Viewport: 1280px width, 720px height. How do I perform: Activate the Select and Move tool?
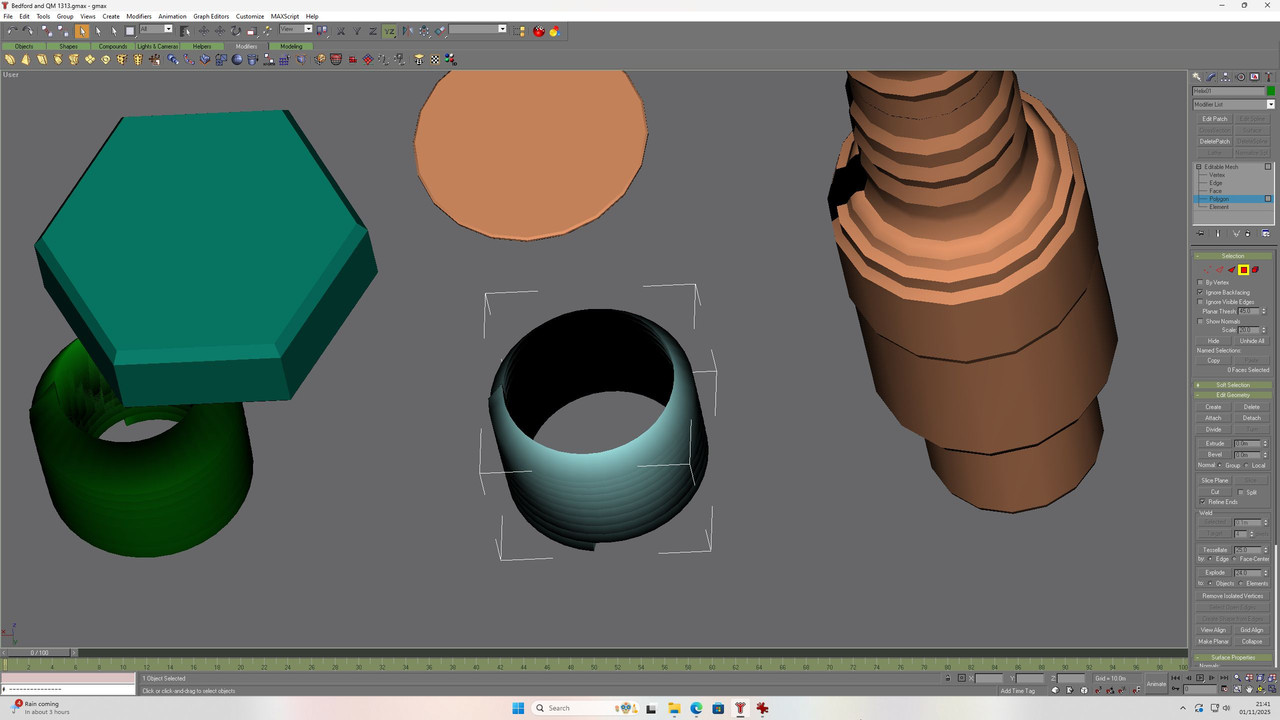(204, 31)
